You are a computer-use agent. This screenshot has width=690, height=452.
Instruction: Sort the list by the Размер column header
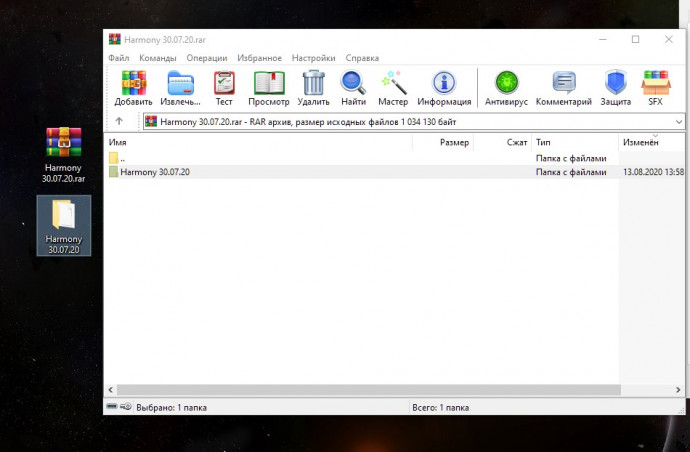pos(443,142)
